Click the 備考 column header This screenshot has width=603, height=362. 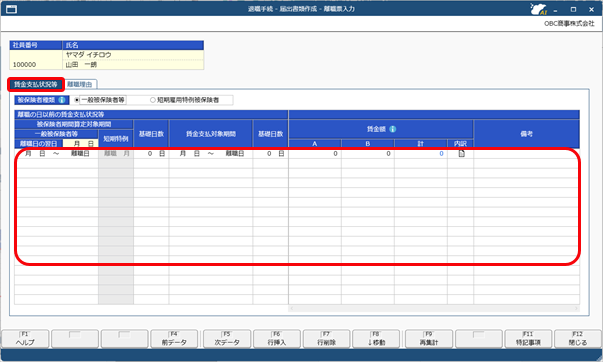pos(526,134)
